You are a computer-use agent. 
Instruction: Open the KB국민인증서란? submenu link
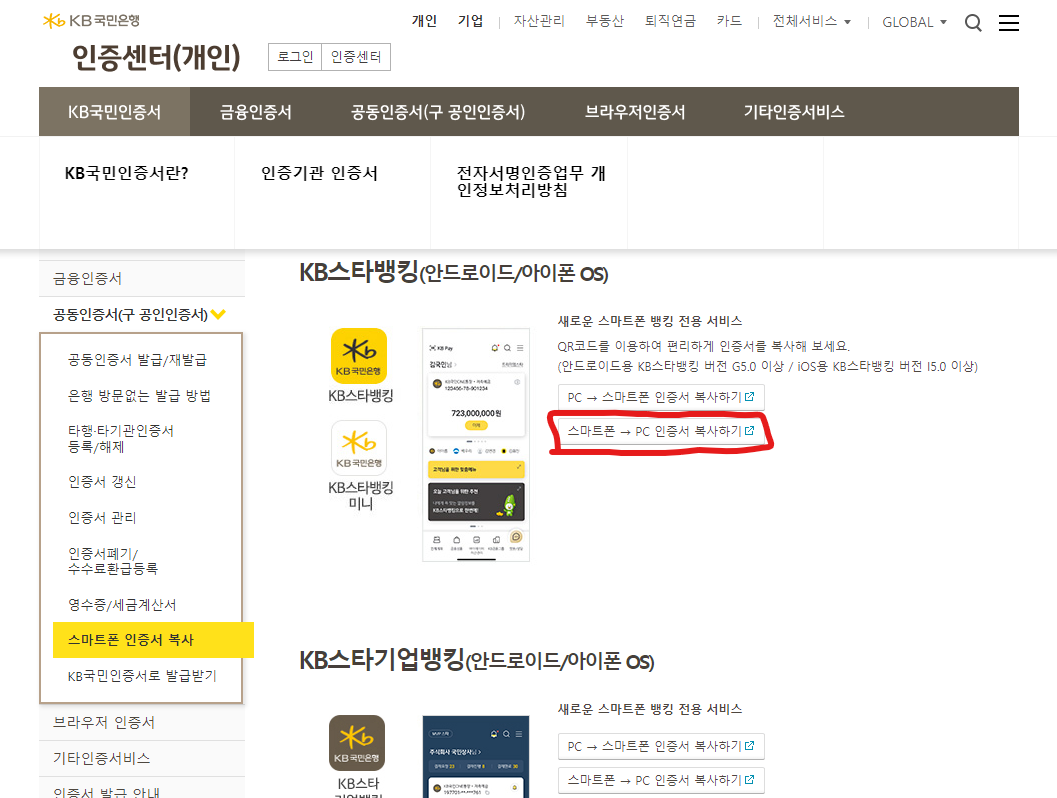tap(127, 173)
